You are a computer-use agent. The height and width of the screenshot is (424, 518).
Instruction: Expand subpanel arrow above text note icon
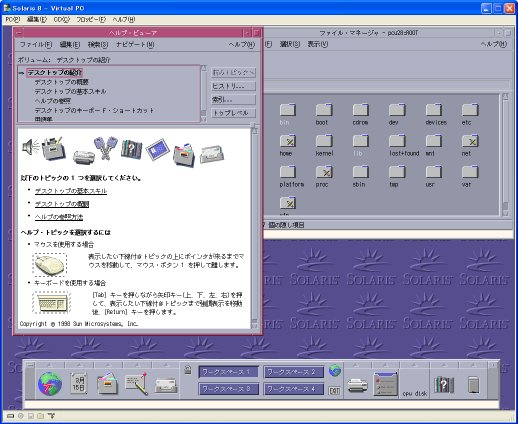pyautogui.click(x=136, y=365)
